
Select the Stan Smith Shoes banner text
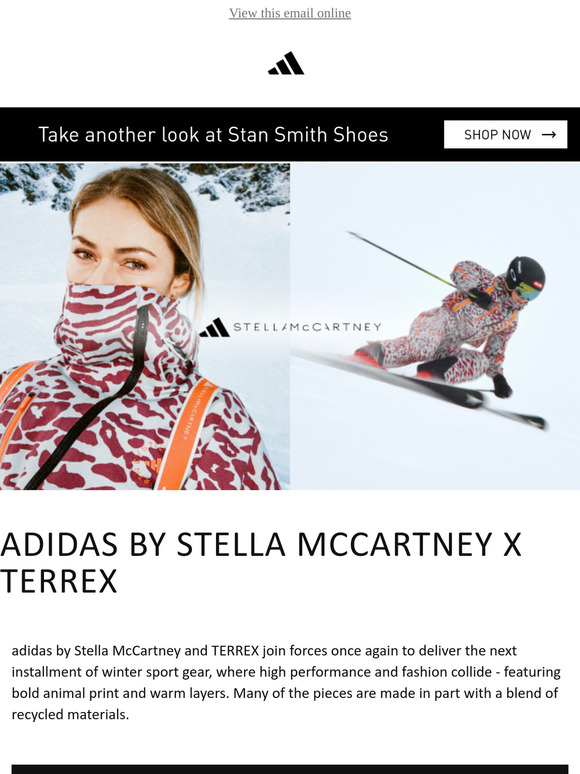[213, 134]
